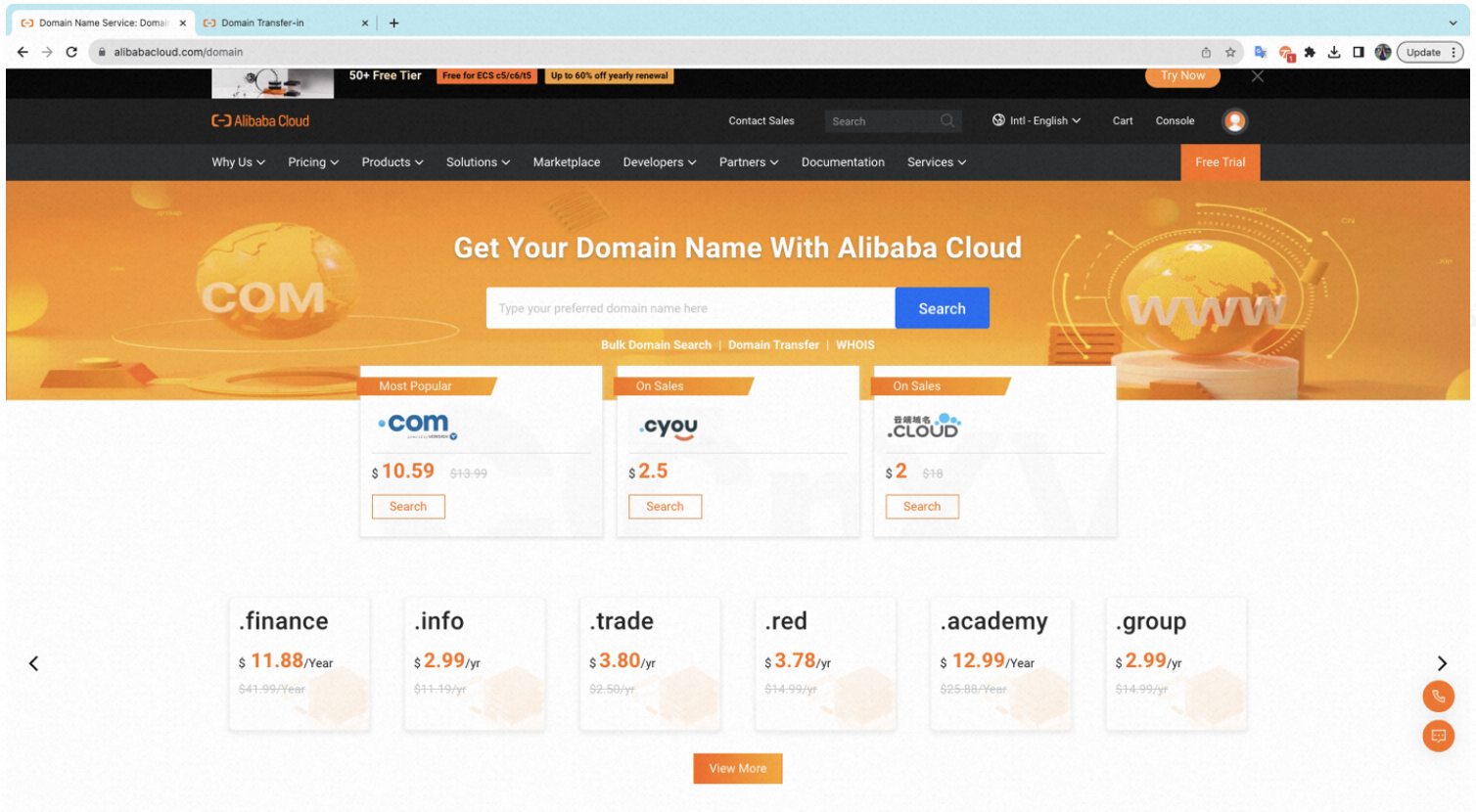Expand the Products menu

click(392, 162)
